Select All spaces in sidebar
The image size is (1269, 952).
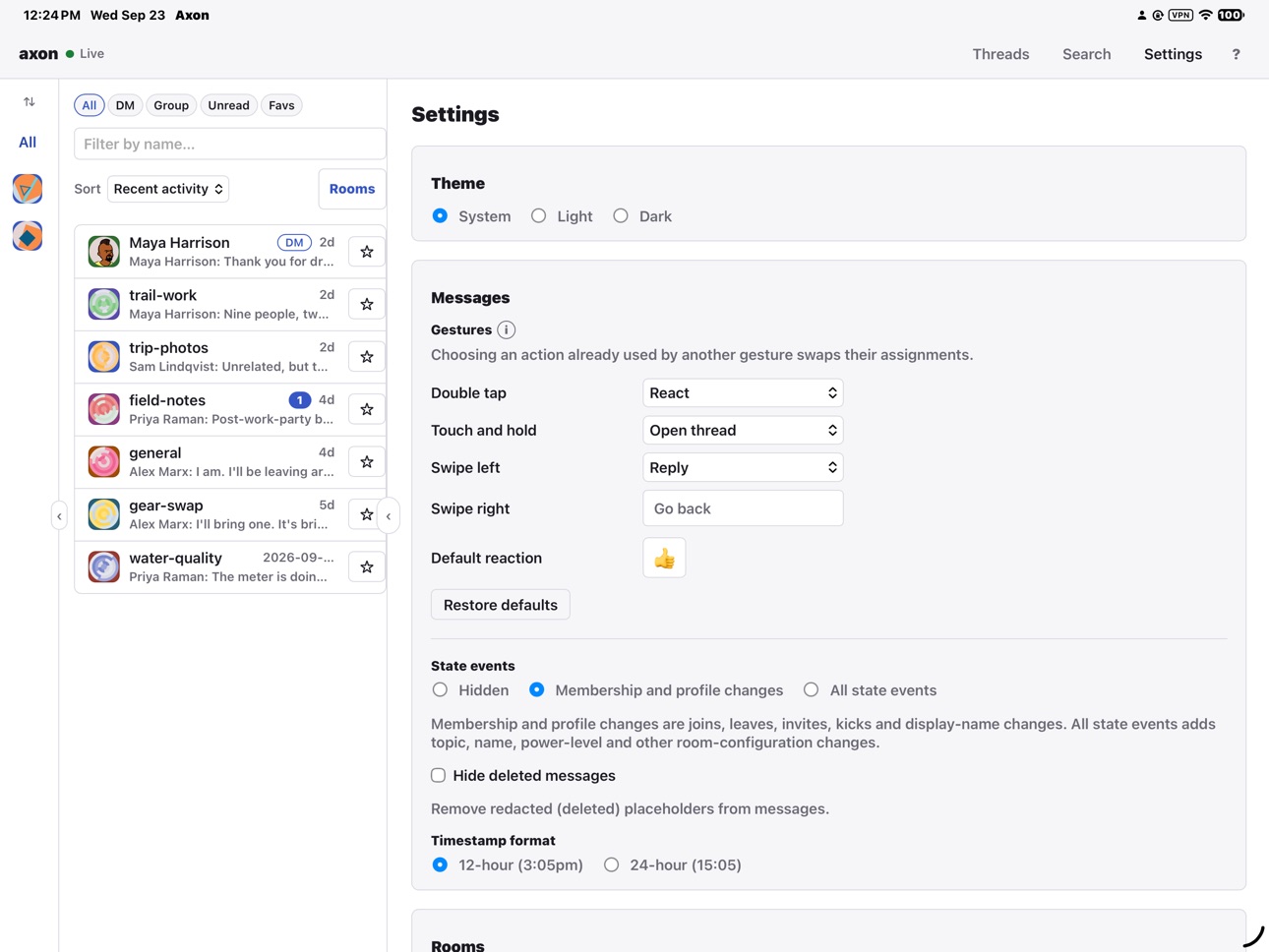point(28,143)
